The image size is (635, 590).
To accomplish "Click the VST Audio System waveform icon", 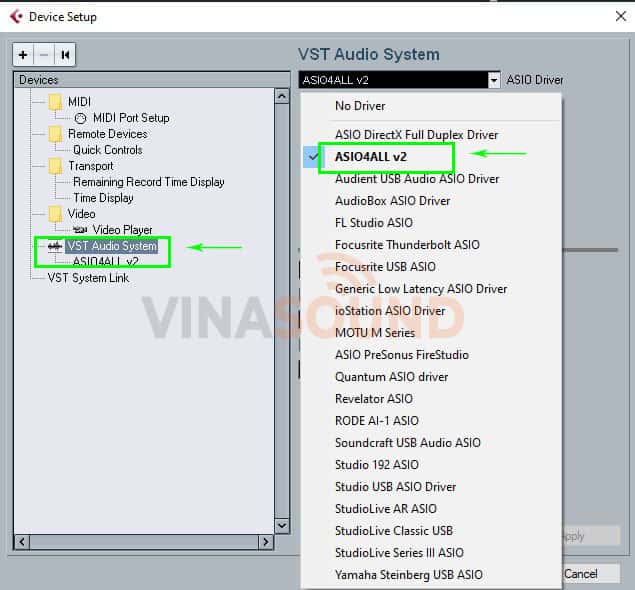I will point(55,246).
